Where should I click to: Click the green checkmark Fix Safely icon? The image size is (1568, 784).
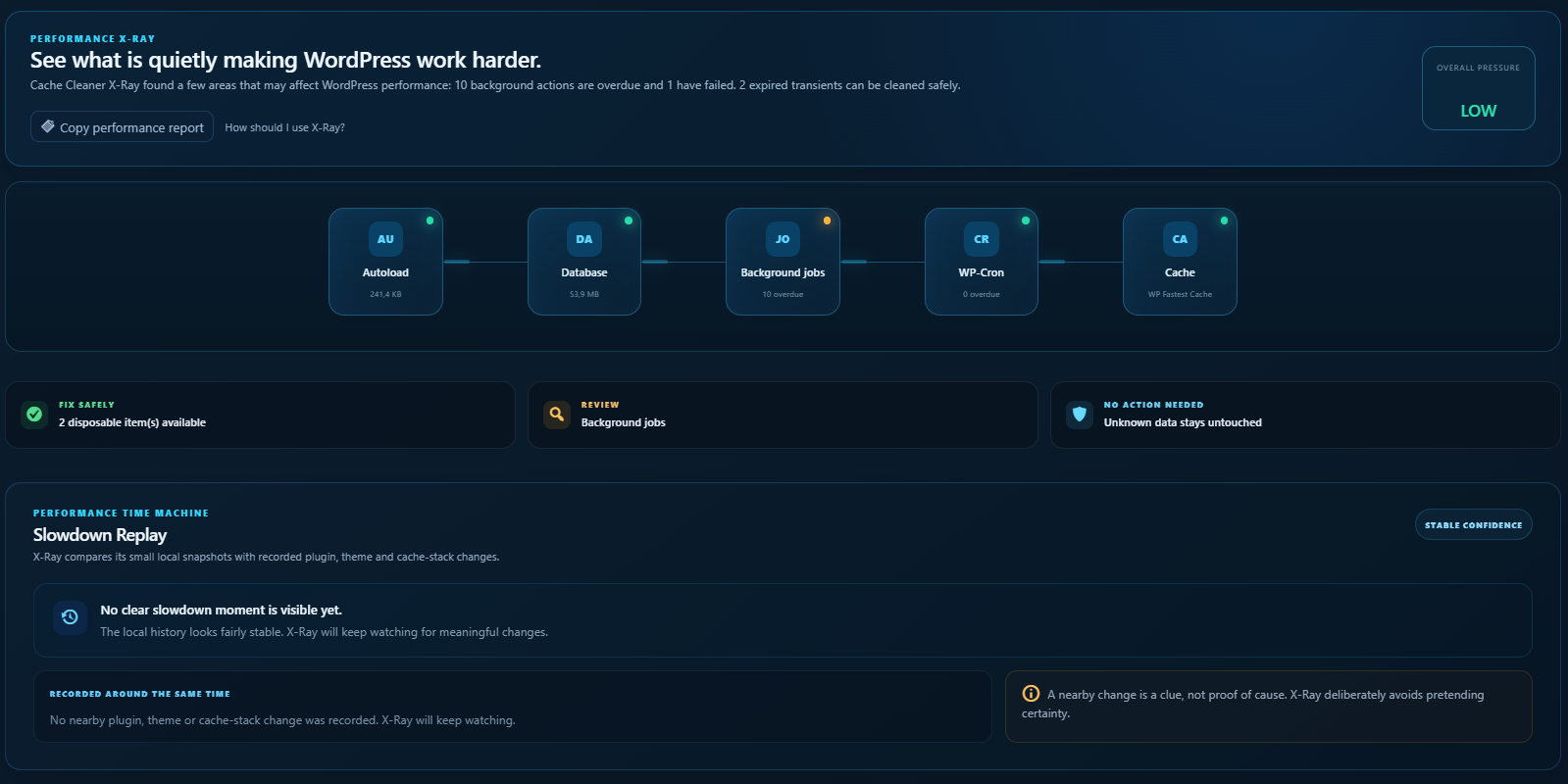pyautogui.click(x=34, y=415)
